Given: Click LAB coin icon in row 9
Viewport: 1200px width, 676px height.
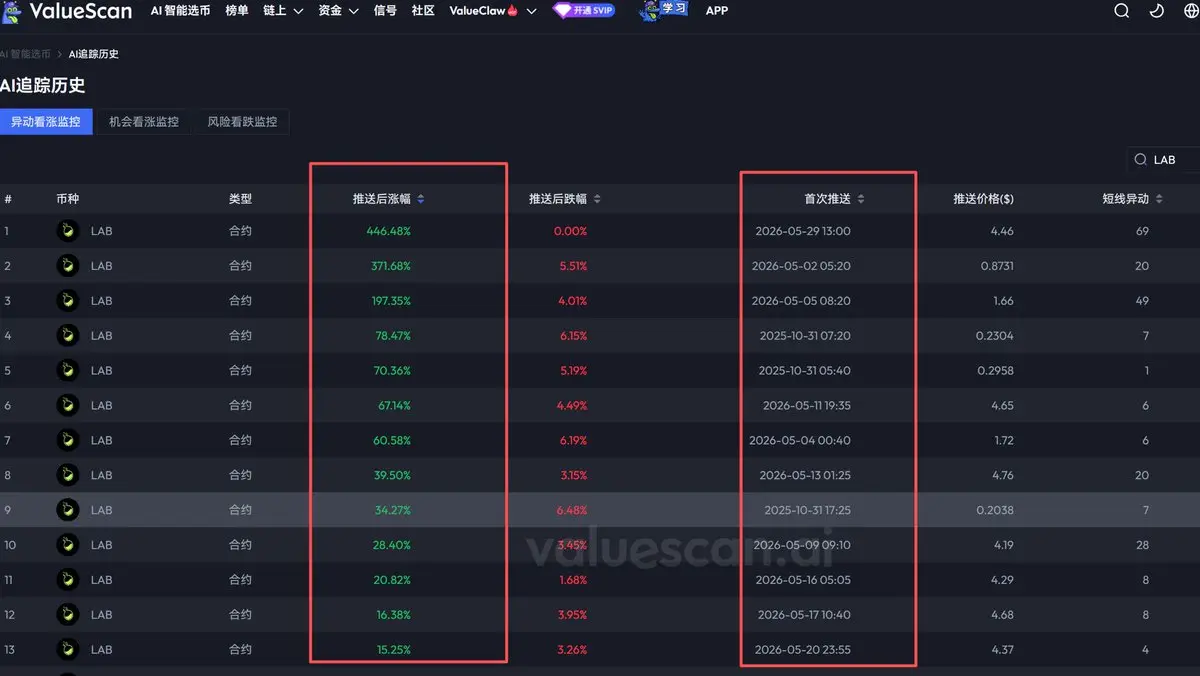Looking at the screenshot, I should pos(67,510).
